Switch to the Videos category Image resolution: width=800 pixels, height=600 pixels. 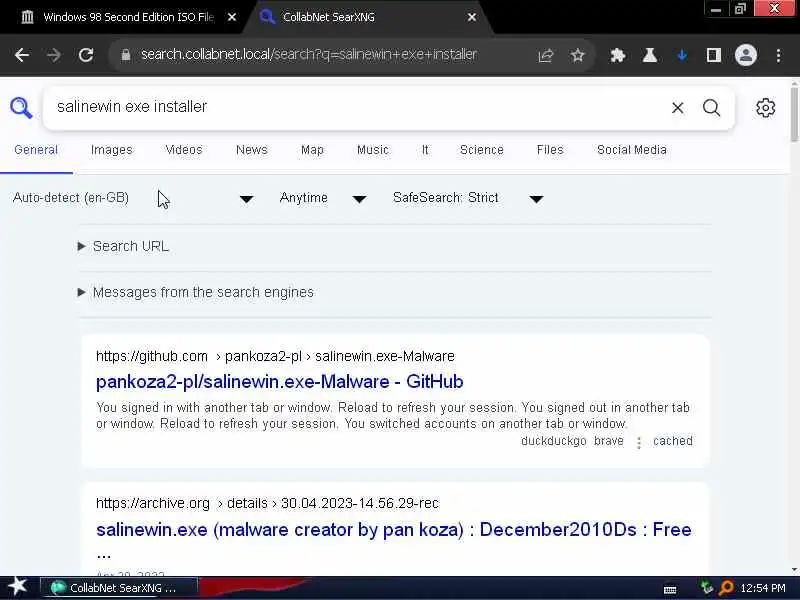184,150
